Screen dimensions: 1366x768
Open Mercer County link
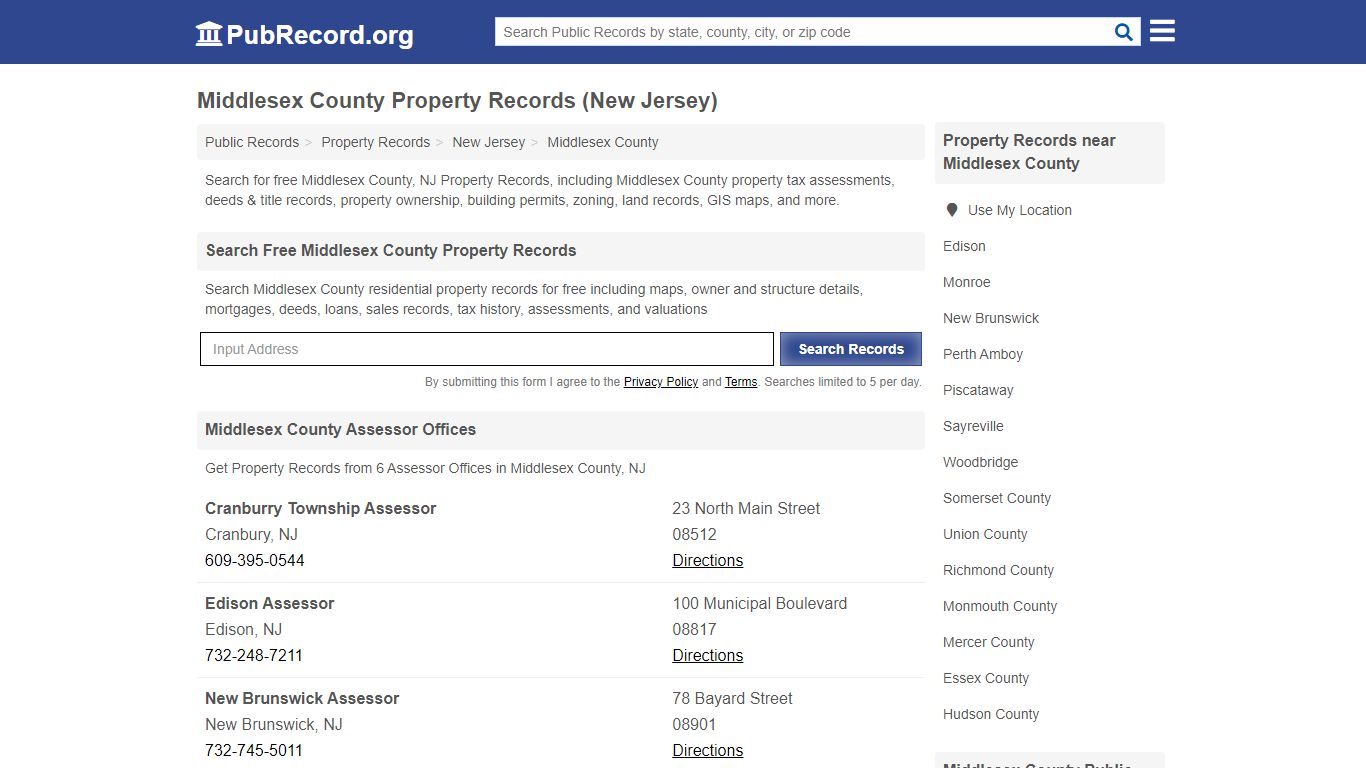(989, 642)
